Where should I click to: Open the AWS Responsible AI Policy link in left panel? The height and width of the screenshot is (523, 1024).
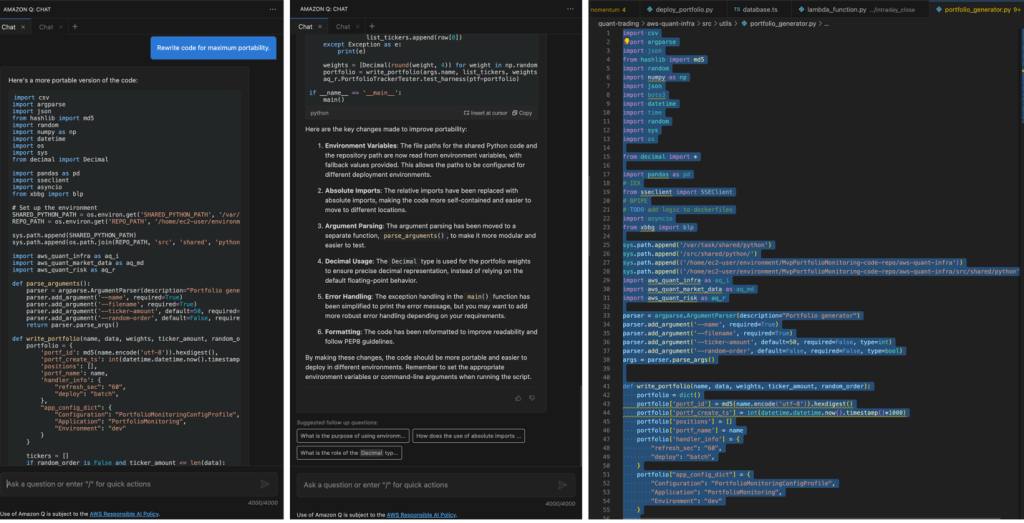coord(127,515)
